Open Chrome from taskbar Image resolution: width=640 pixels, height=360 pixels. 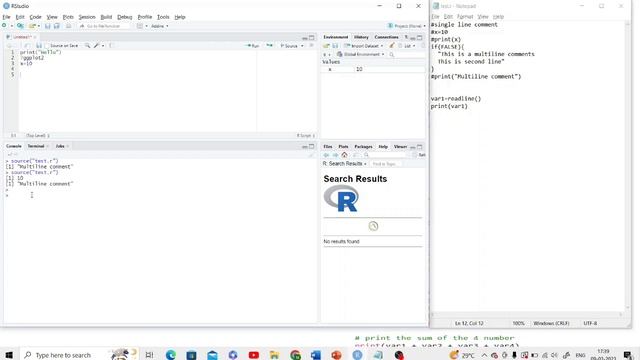296,355
